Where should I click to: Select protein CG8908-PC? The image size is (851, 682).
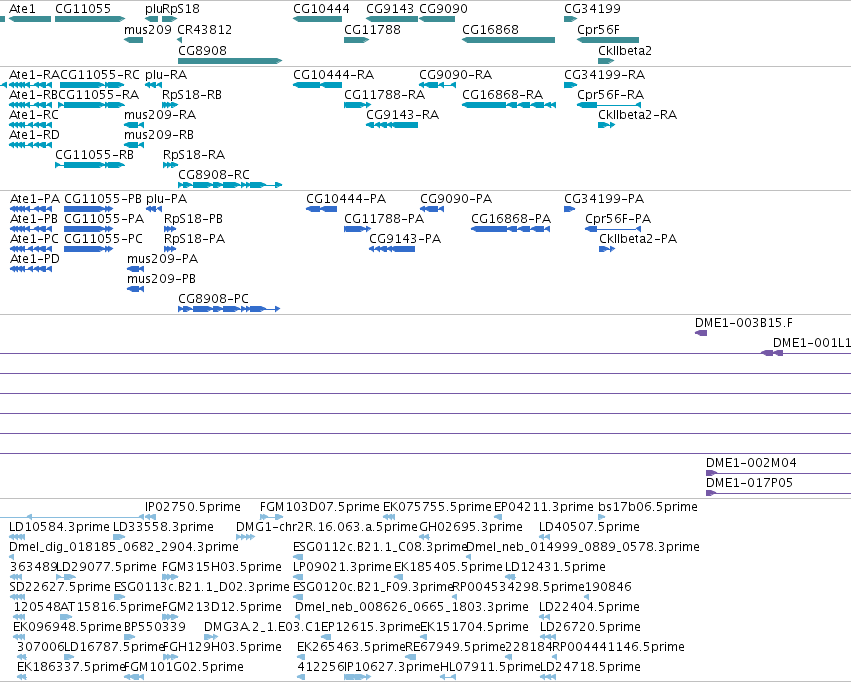229,309
